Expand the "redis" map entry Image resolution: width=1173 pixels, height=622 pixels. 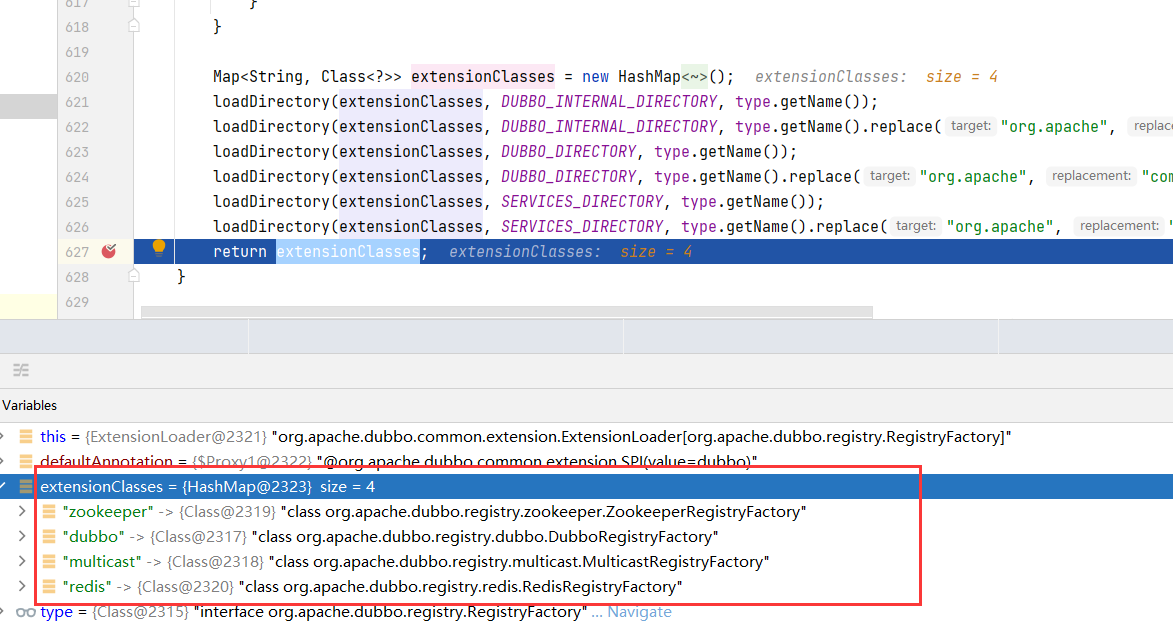point(22,586)
